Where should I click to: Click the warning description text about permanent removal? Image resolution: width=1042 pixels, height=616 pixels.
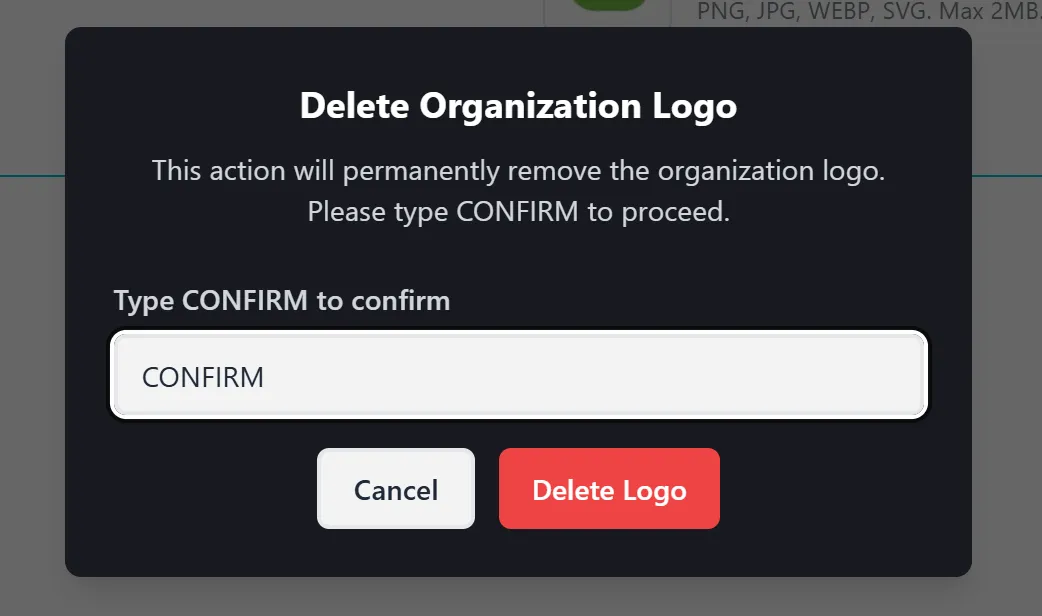point(517,170)
